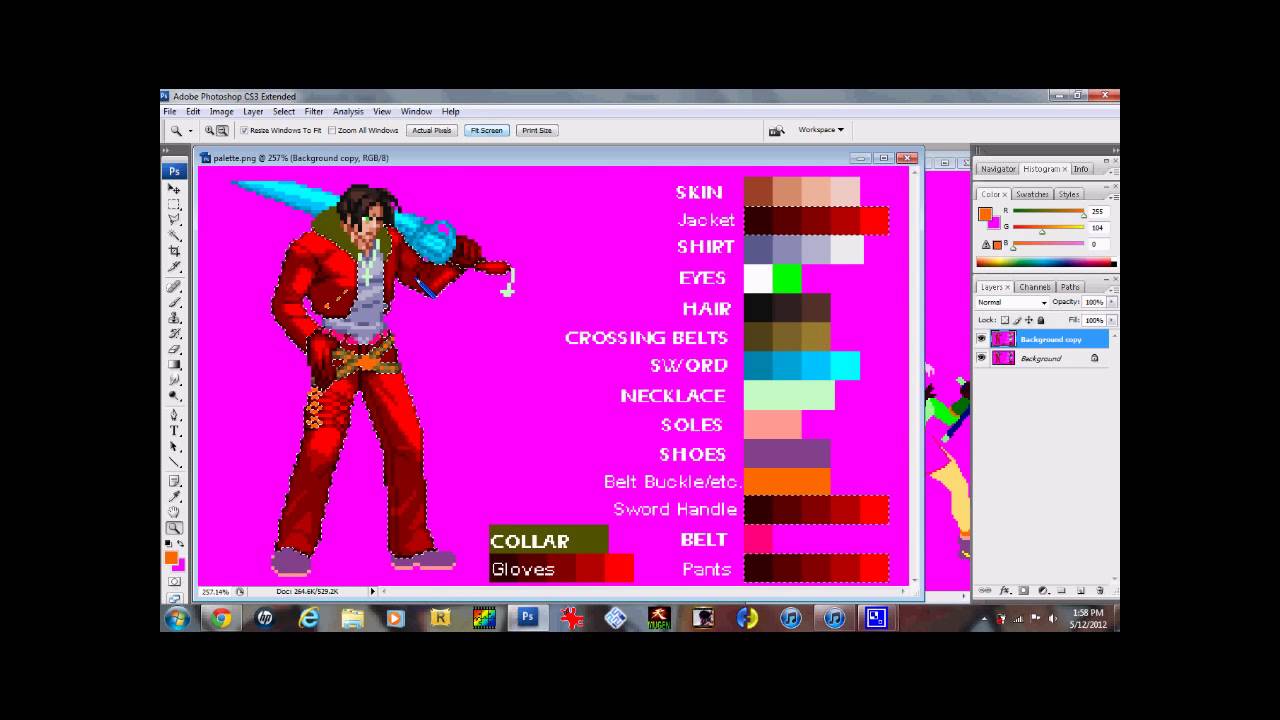Image resolution: width=1280 pixels, height=720 pixels.
Task: Select the Rectangular Marquee tool
Action: [174, 204]
